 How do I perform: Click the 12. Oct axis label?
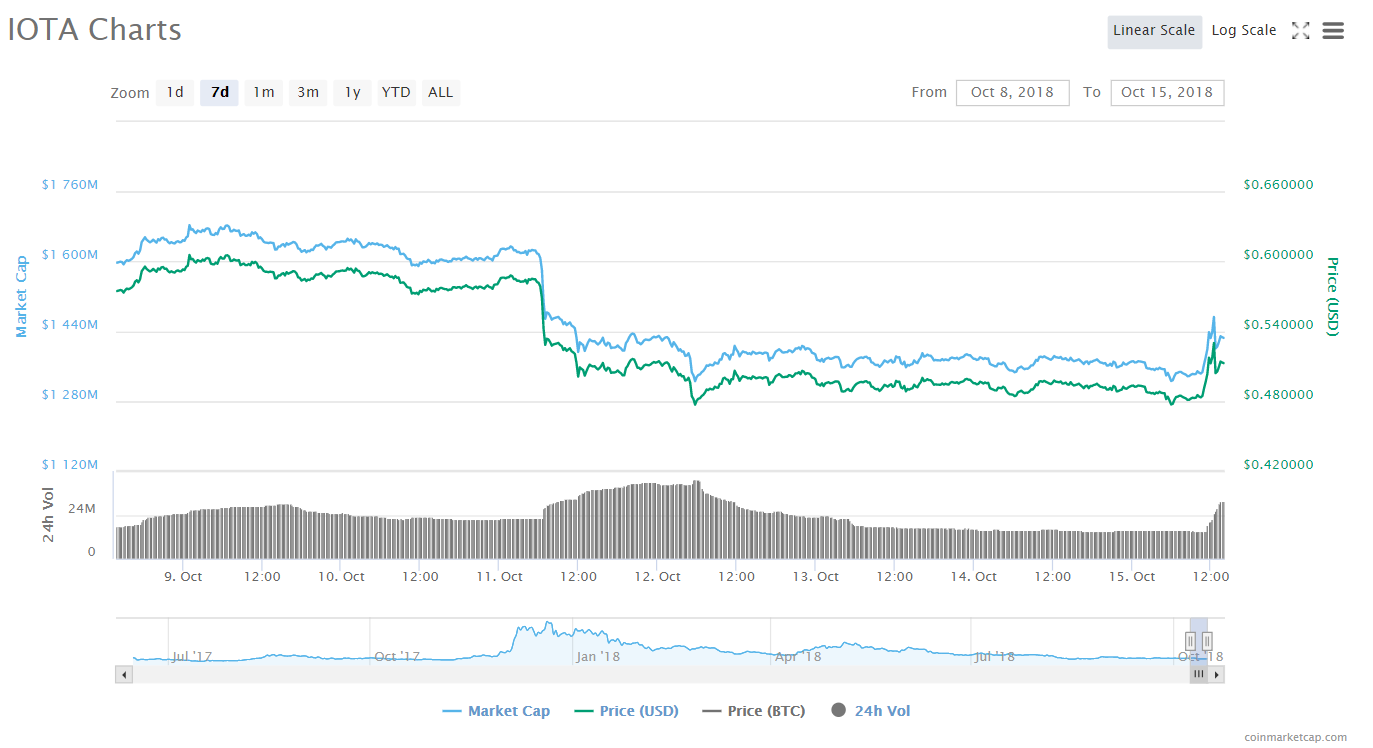click(x=658, y=576)
